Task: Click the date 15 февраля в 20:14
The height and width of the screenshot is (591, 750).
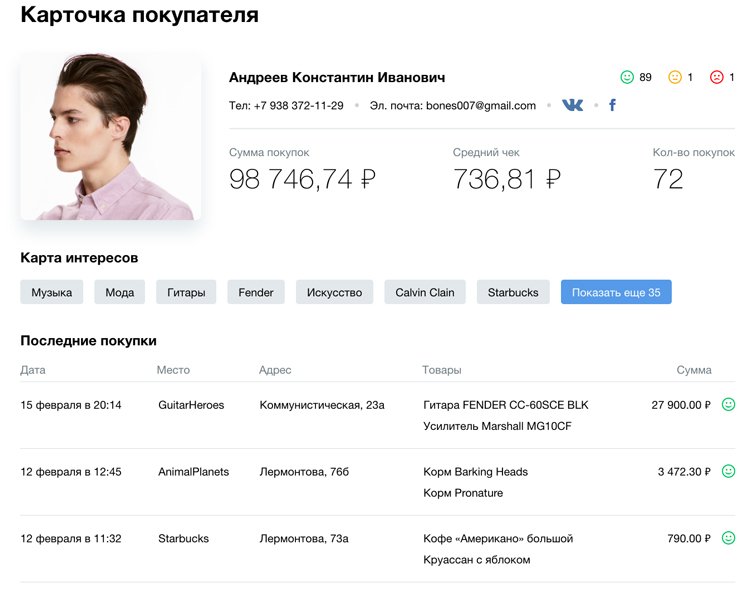Action: [71, 405]
